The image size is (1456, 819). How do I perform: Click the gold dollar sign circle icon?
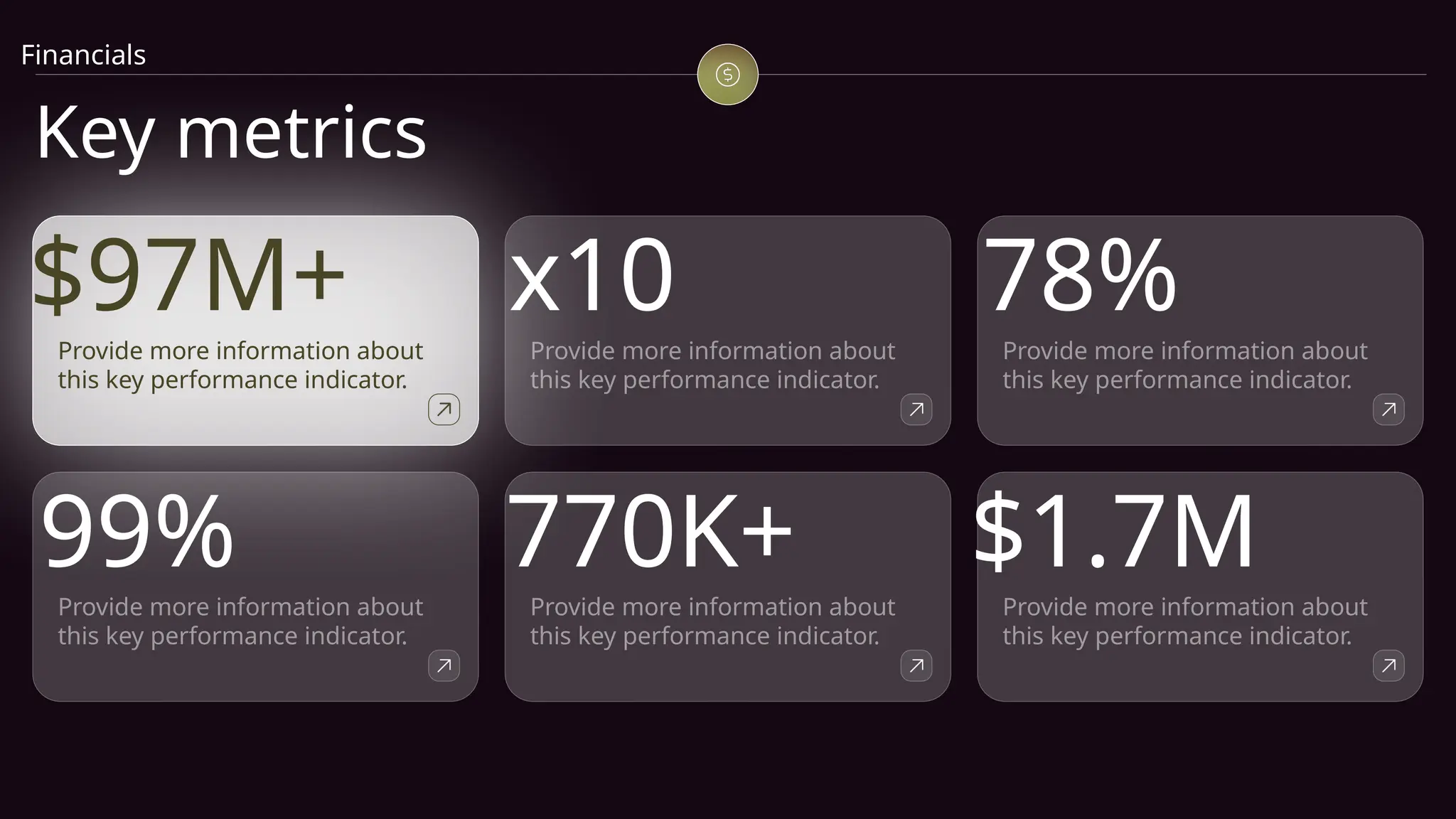point(727,75)
